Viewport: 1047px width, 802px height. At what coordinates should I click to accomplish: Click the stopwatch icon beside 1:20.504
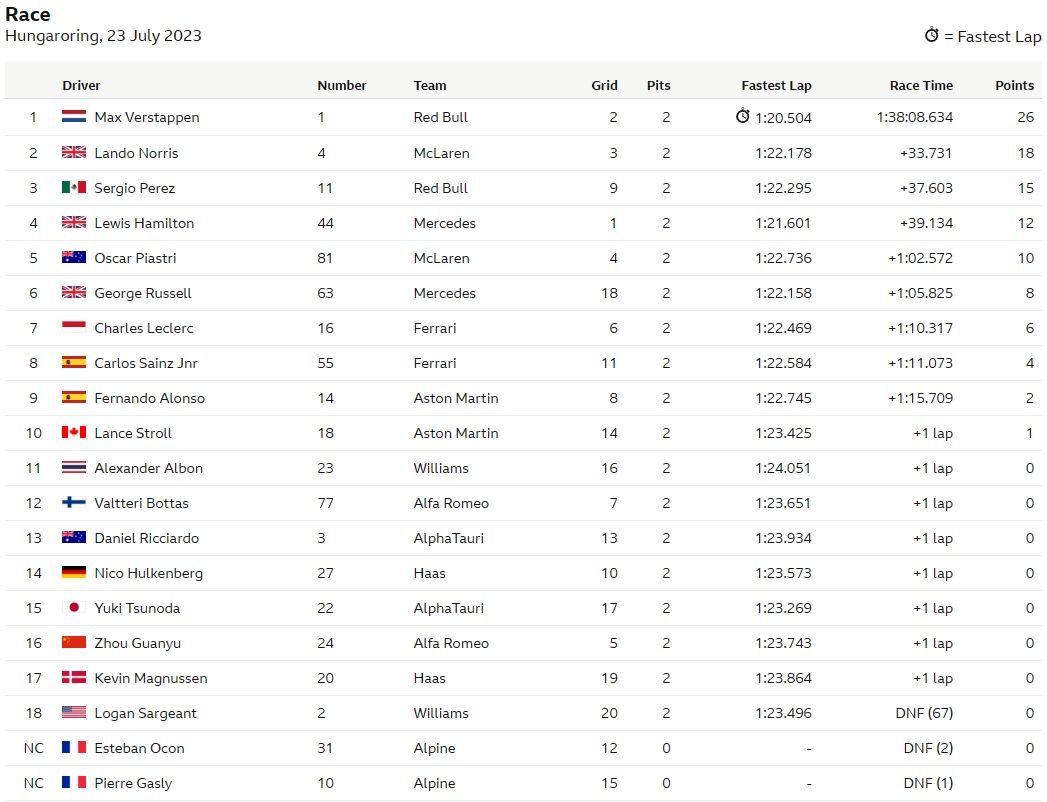[x=742, y=117]
